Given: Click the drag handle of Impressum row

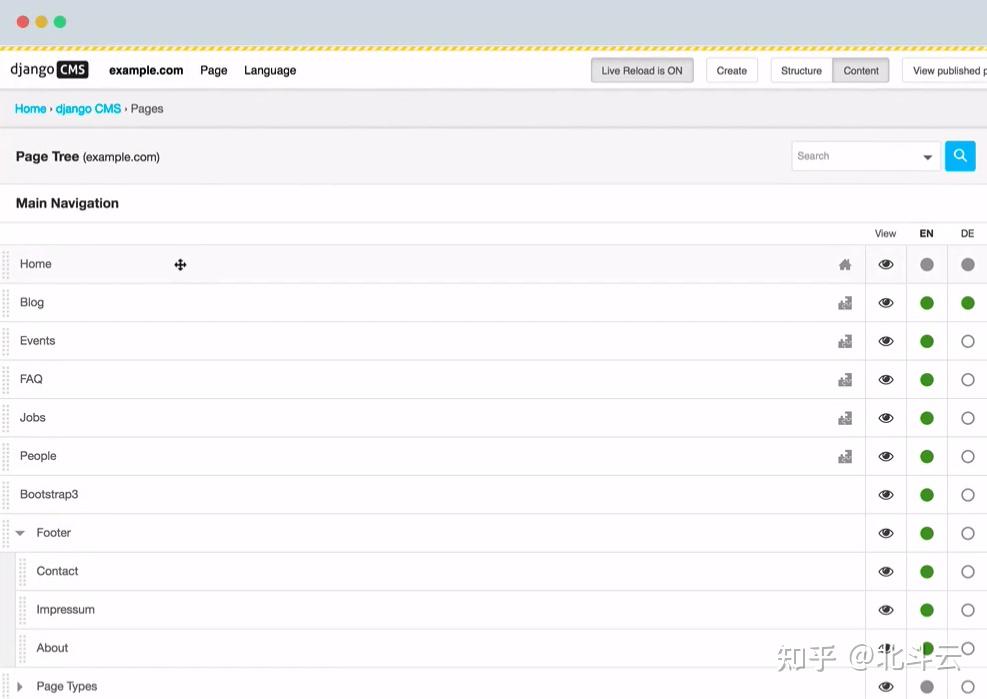Looking at the screenshot, I should point(22,610).
